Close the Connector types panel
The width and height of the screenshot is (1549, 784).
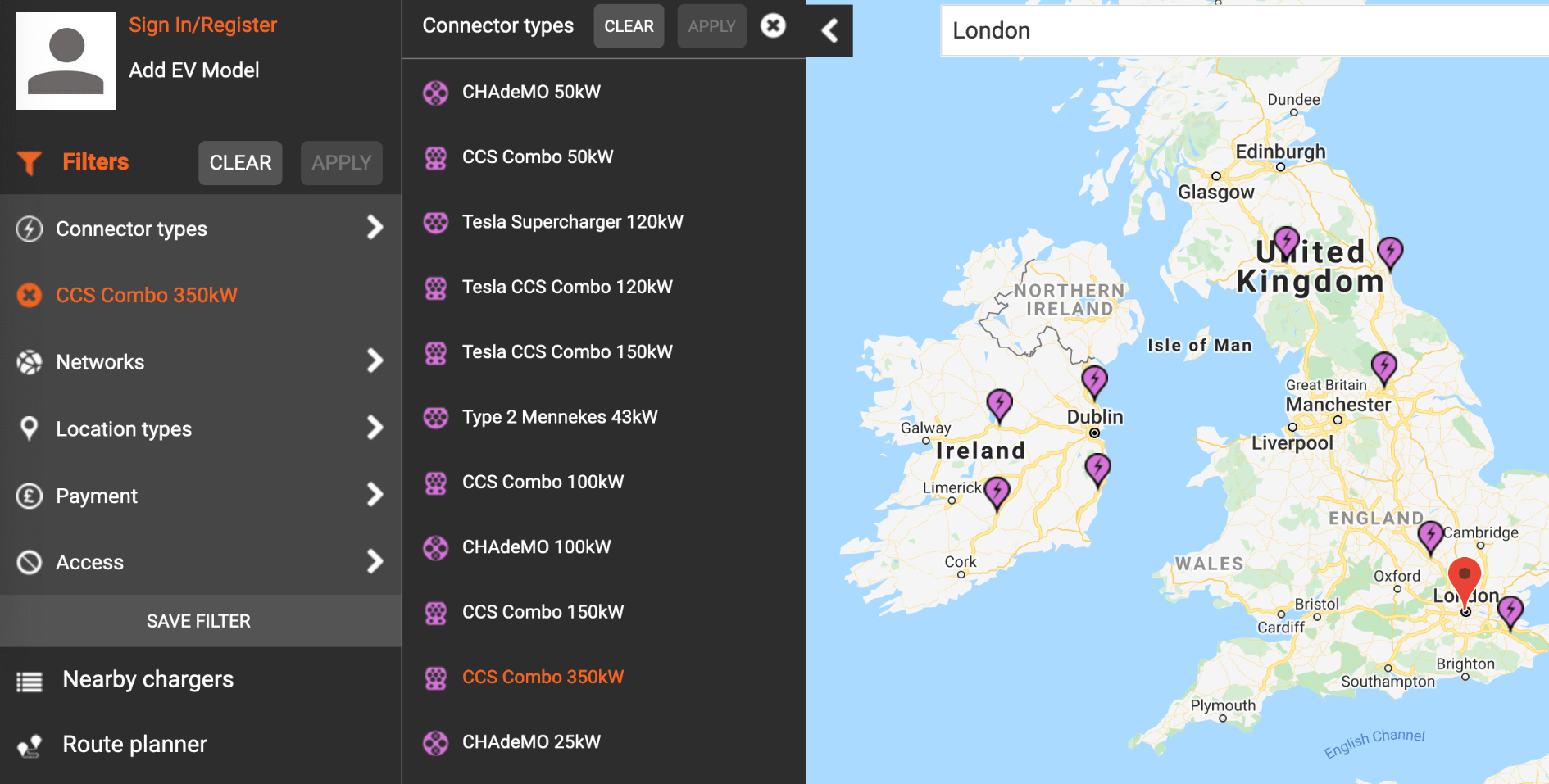click(x=773, y=26)
